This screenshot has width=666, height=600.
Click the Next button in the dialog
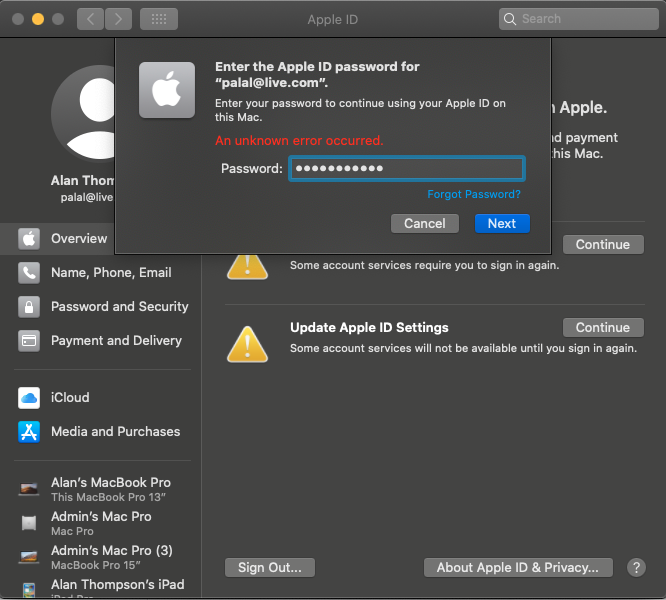click(x=502, y=223)
